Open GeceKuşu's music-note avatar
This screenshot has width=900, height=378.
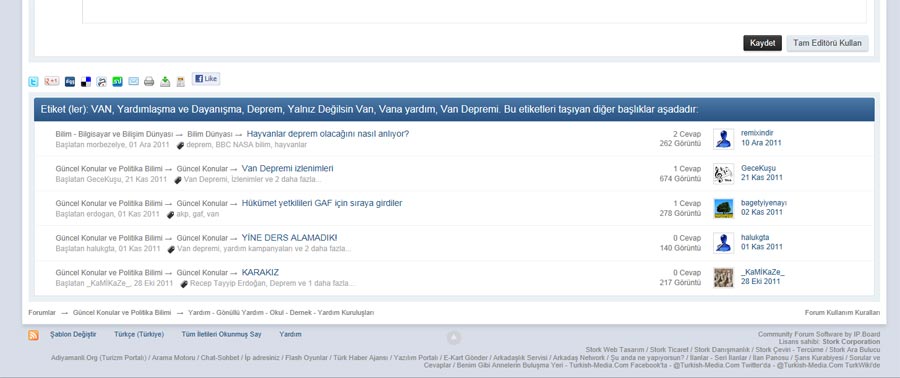click(723, 174)
